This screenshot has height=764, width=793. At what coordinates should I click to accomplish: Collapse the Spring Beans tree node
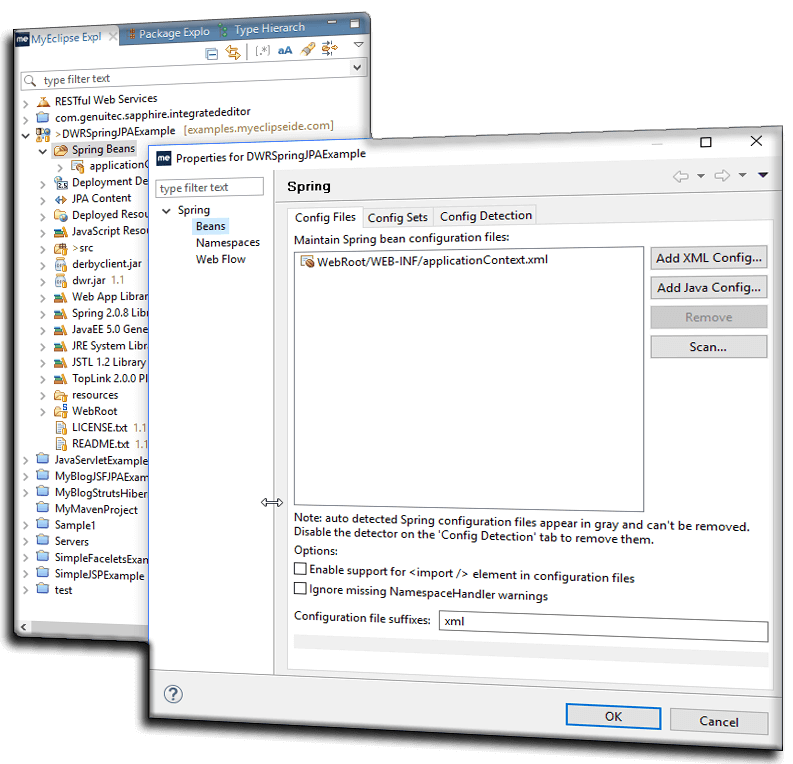point(42,150)
